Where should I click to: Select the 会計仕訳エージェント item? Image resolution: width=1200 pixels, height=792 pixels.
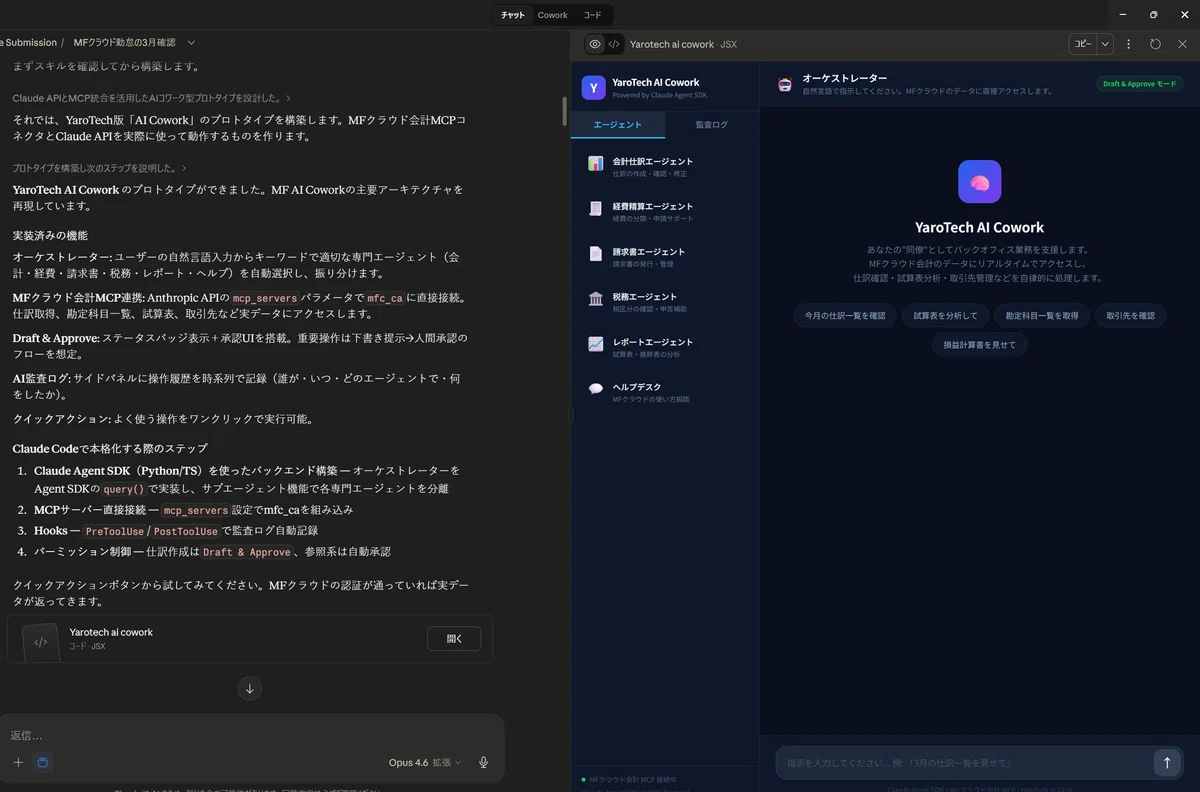[664, 166]
